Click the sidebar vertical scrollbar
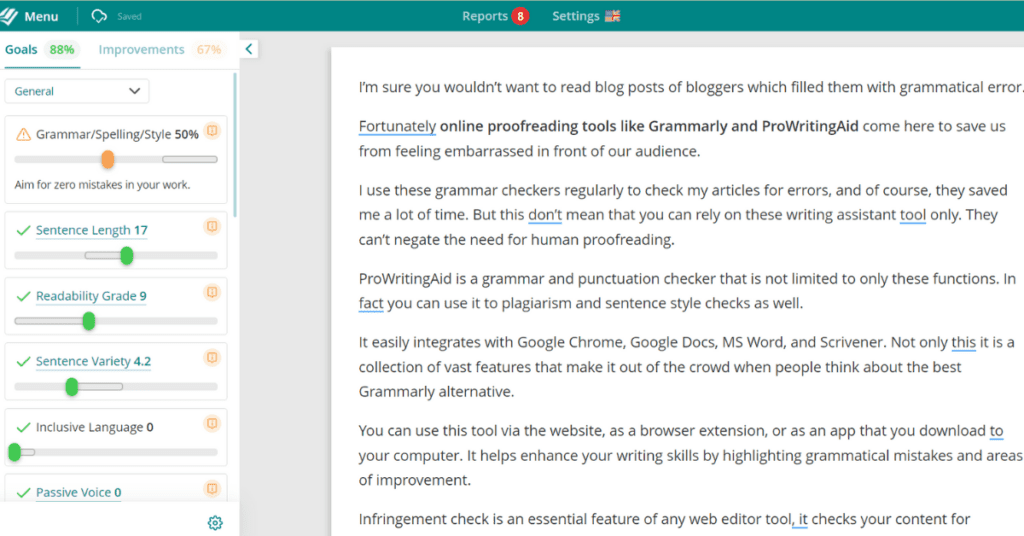Viewport: 1024px width, 536px height. pyautogui.click(x=235, y=145)
